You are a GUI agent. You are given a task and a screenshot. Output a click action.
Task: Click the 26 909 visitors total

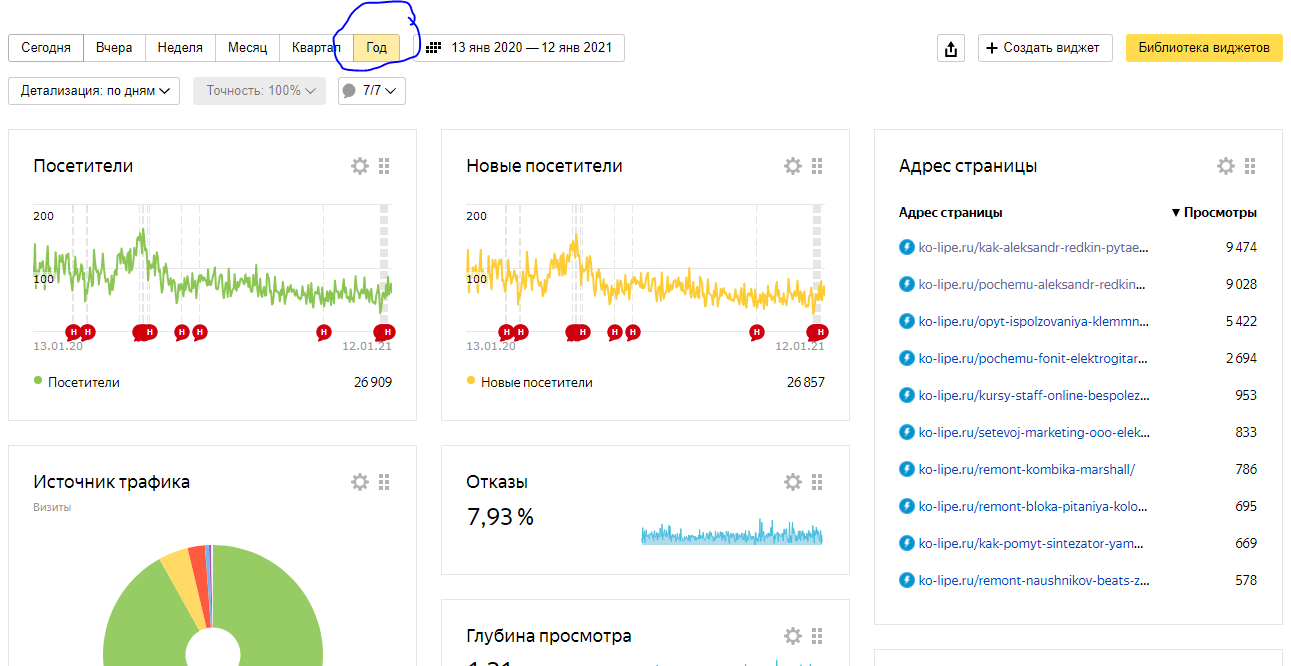pyautogui.click(x=372, y=382)
